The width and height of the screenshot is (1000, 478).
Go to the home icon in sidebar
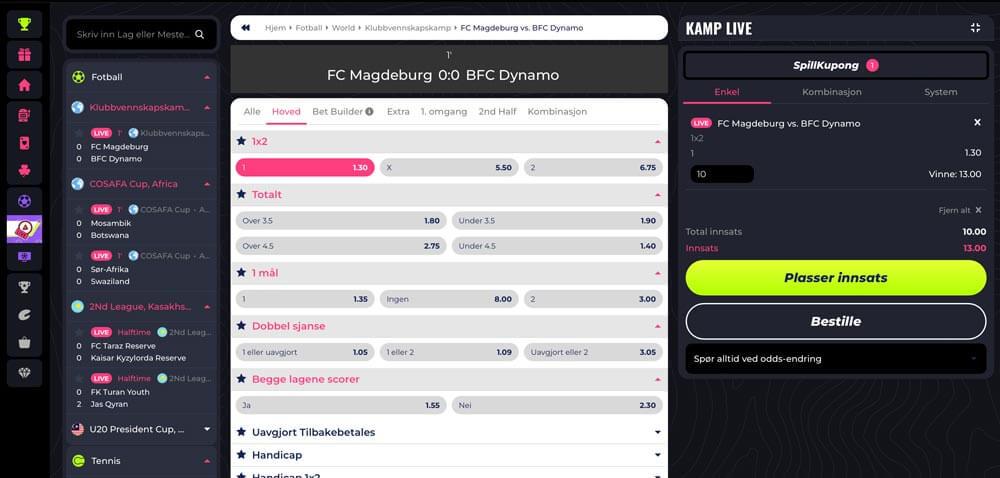(24, 85)
